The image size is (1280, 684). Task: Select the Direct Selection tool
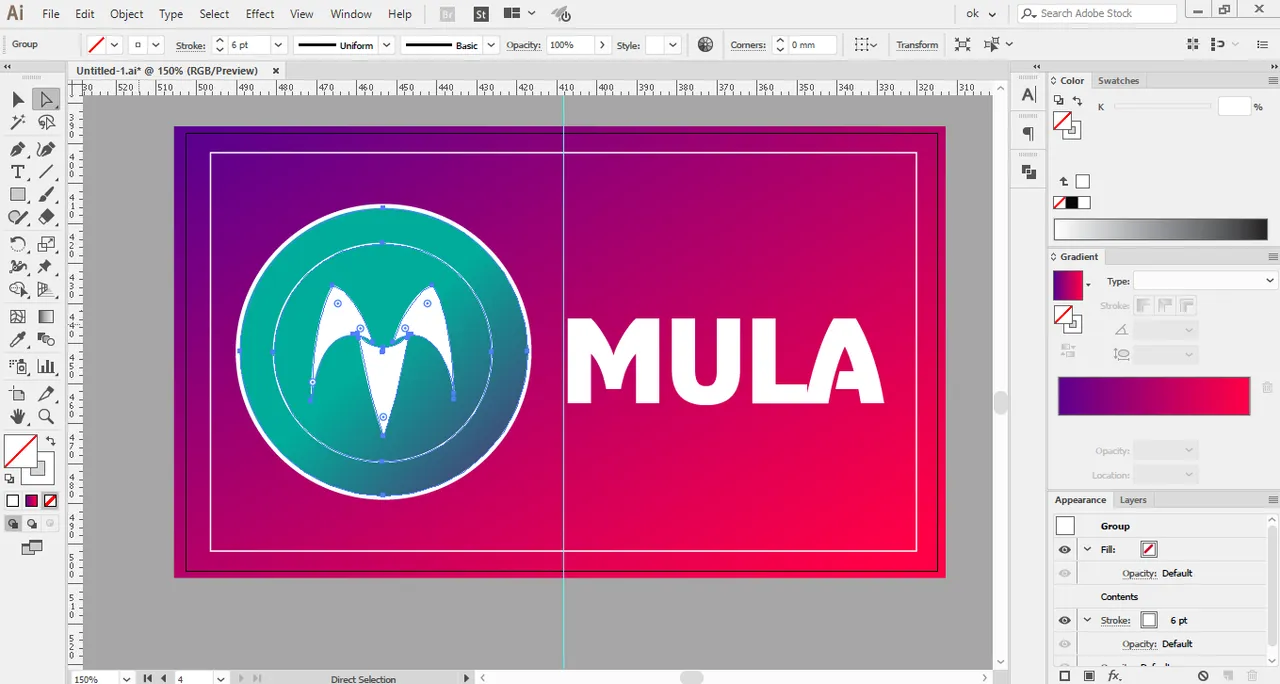pyautogui.click(x=45, y=99)
